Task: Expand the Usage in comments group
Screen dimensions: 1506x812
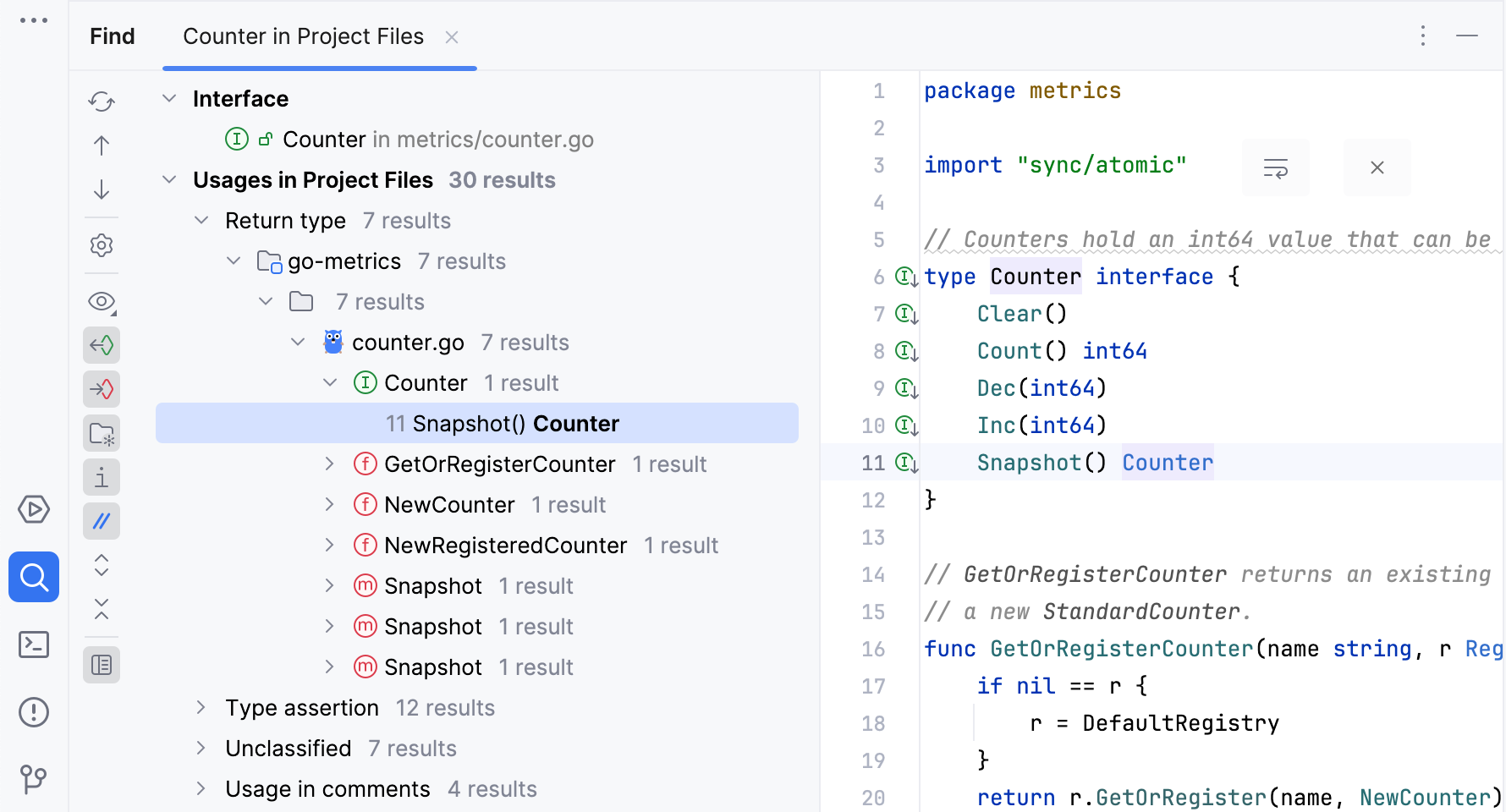Action: pos(201,788)
